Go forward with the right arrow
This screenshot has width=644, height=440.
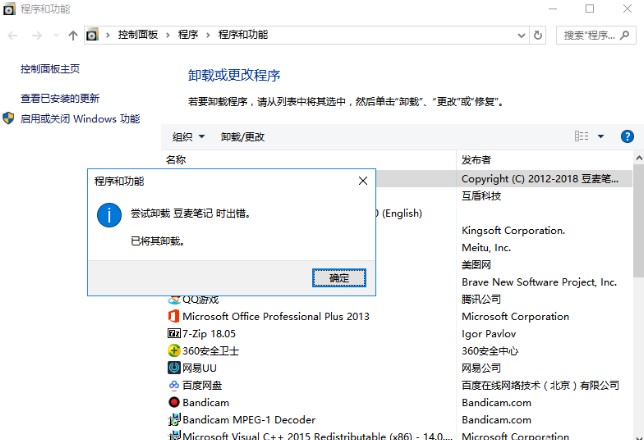click(37, 36)
